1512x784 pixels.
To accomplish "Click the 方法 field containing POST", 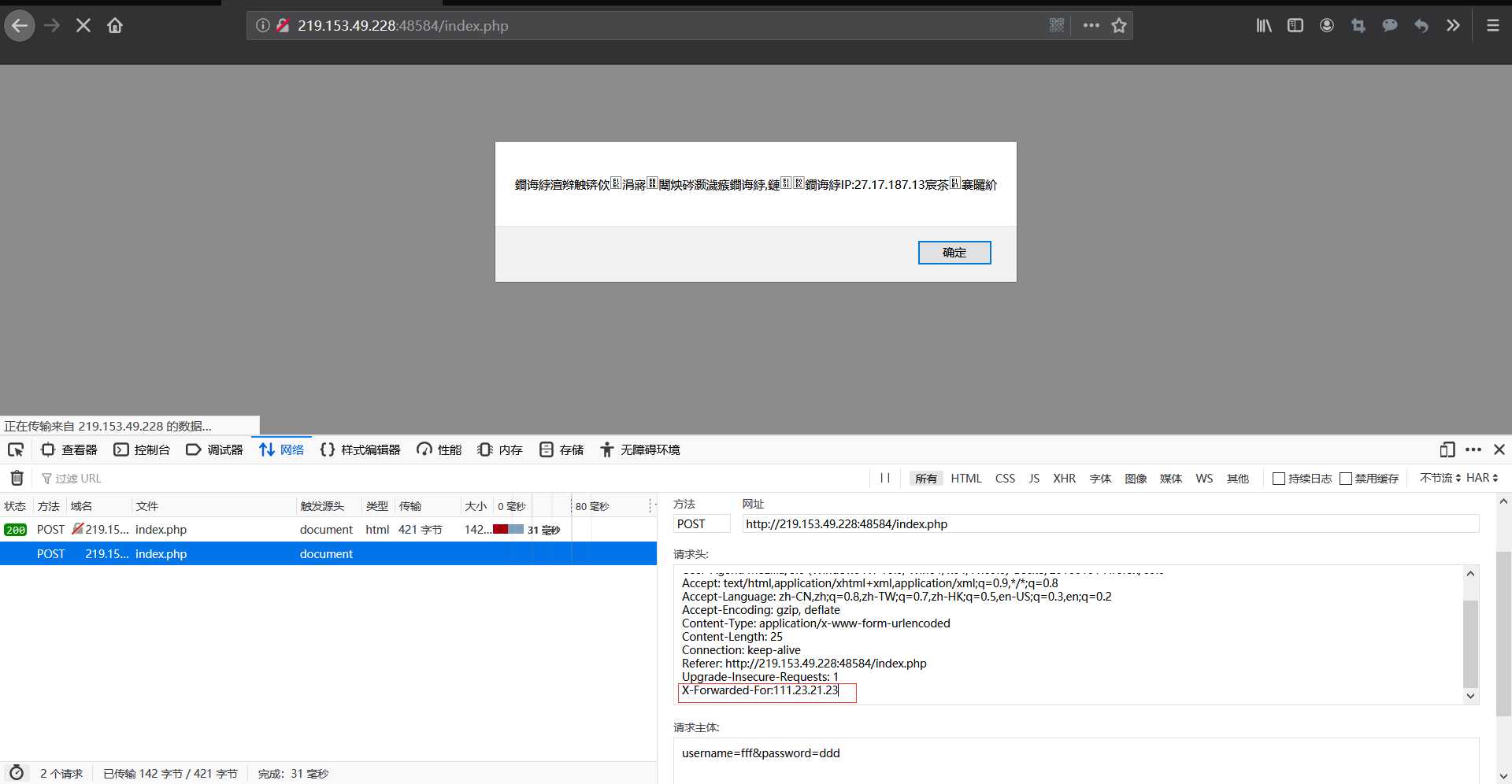I will click(x=702, y=524).
